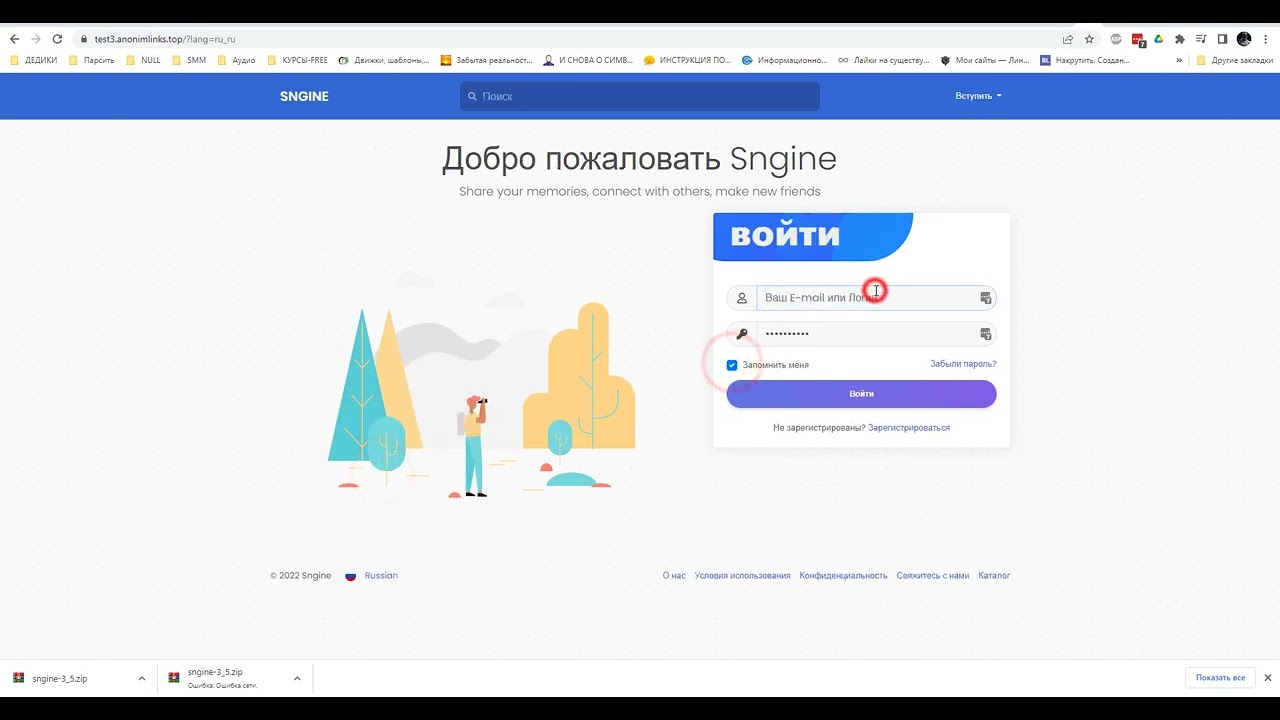Click the password manager icon in the login field
Viewport: 1280px width, 720px height.
pyautogui.click(x=985, y=298)
